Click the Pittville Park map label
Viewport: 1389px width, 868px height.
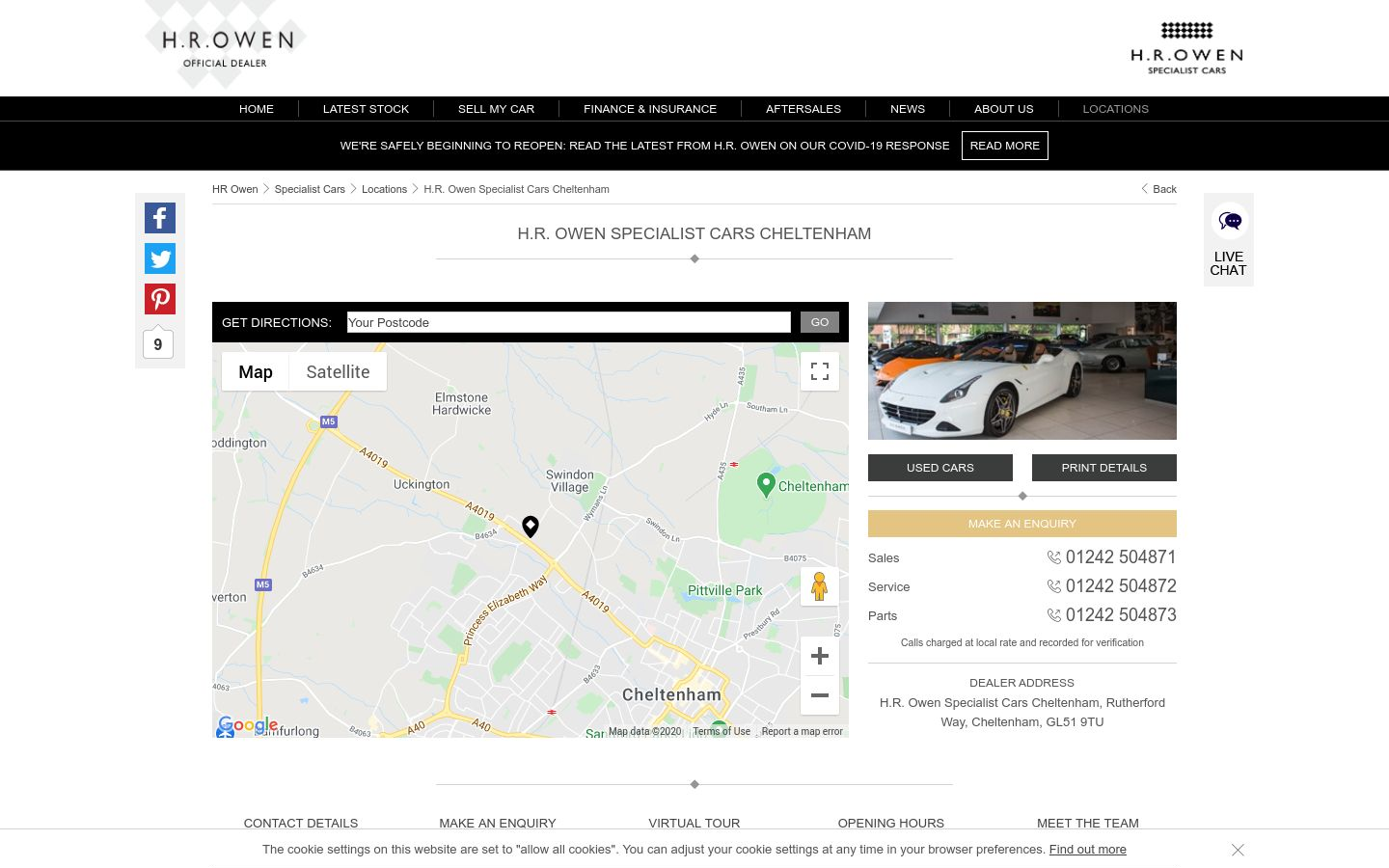(x=724, y=590)
